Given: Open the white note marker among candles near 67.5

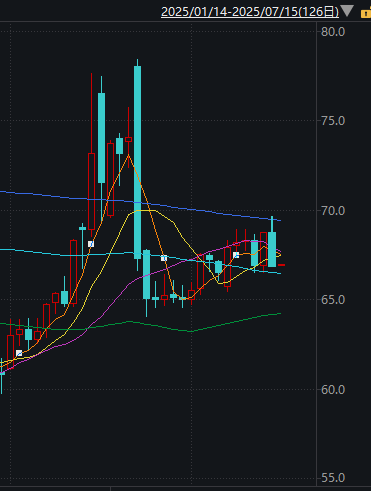Looking at the screenshot, I should tap(236, 255).
